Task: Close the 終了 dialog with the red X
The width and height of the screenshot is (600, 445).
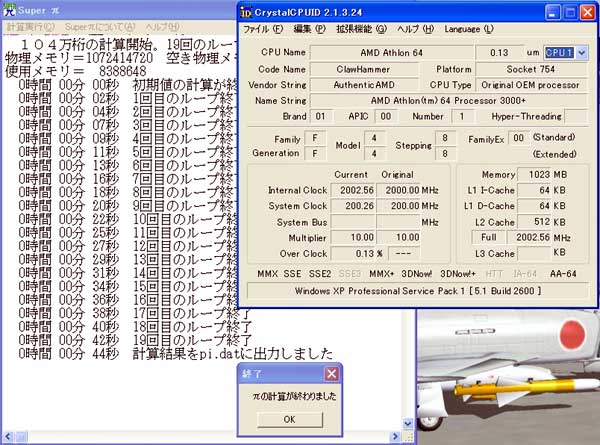Action: coord(331,374)
